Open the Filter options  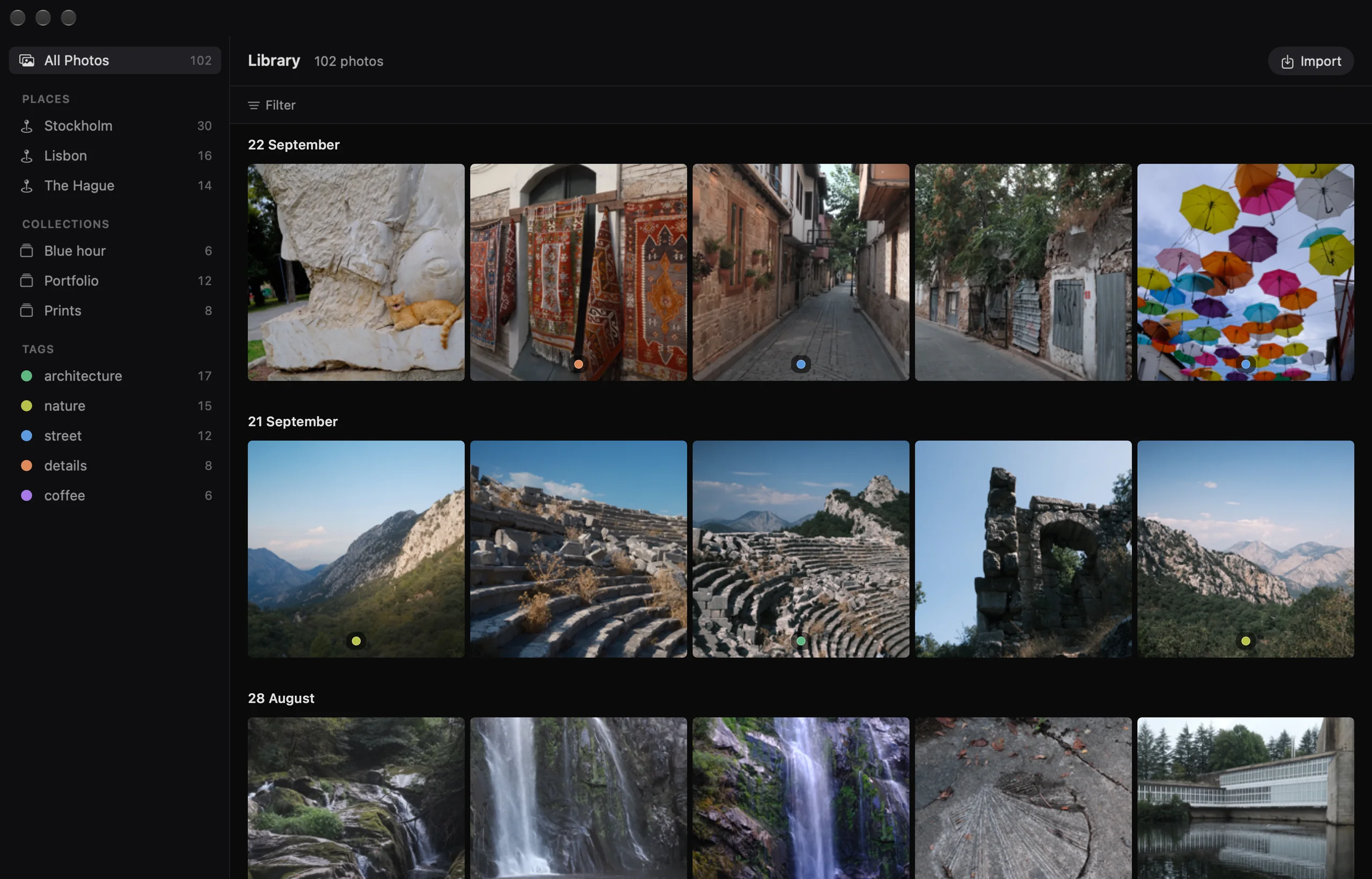[x=272, y=105]
